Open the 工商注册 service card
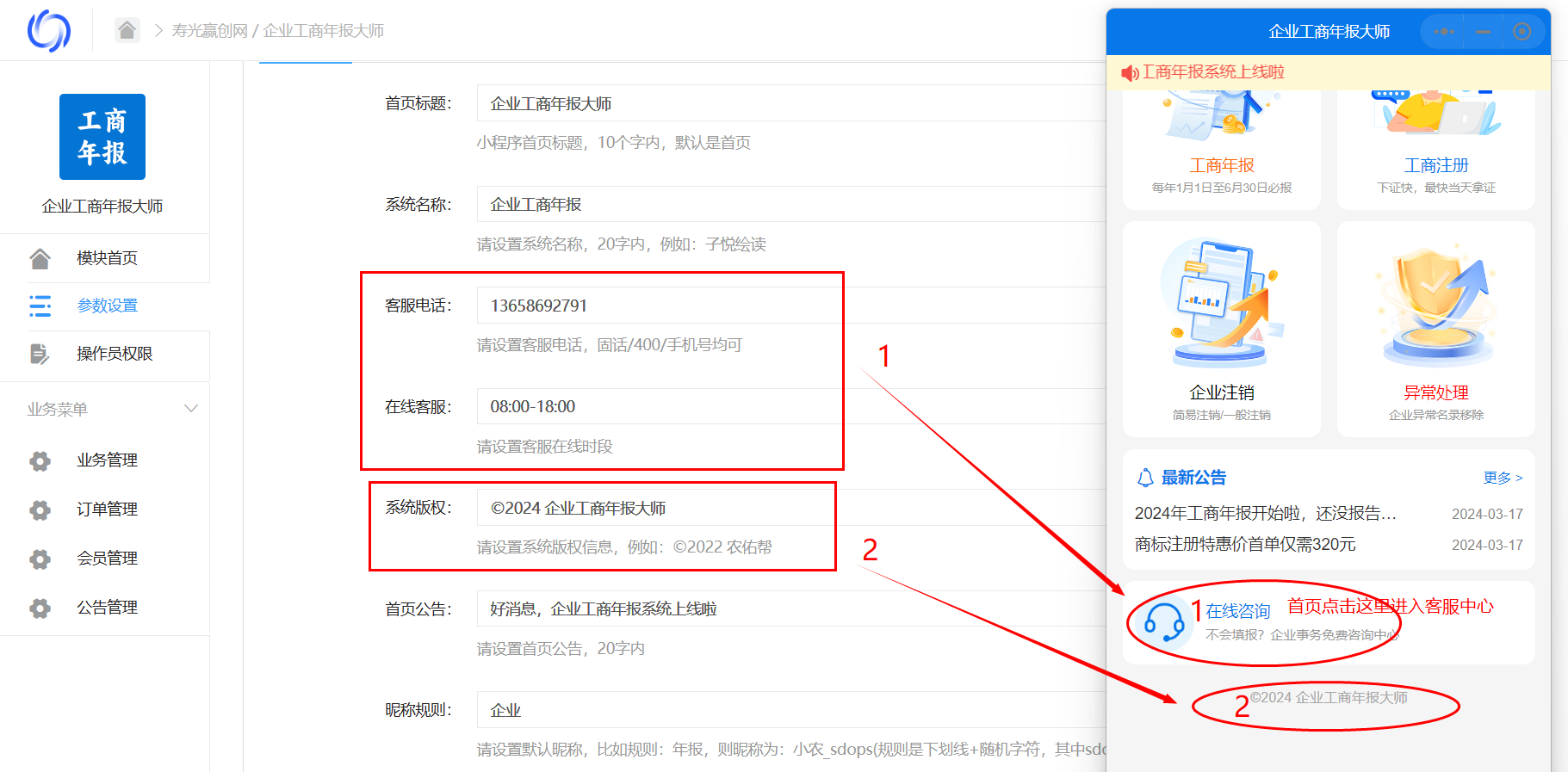 tap(1436, 150)
